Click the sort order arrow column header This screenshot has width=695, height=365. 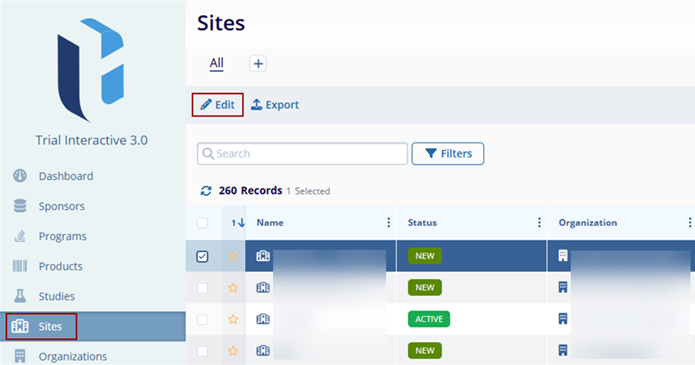238,223
